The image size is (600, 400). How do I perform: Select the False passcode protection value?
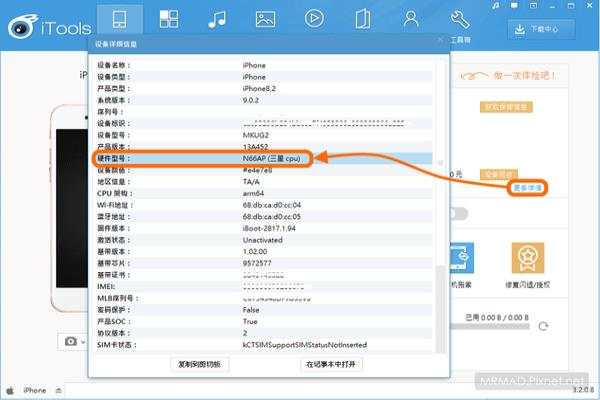pos(251,310)
